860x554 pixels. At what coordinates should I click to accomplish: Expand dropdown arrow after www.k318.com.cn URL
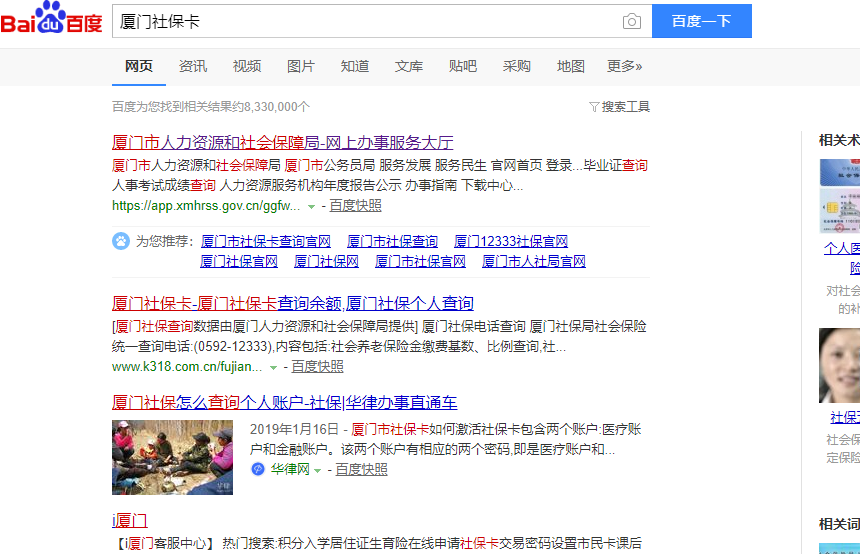[x=273, y=367]
